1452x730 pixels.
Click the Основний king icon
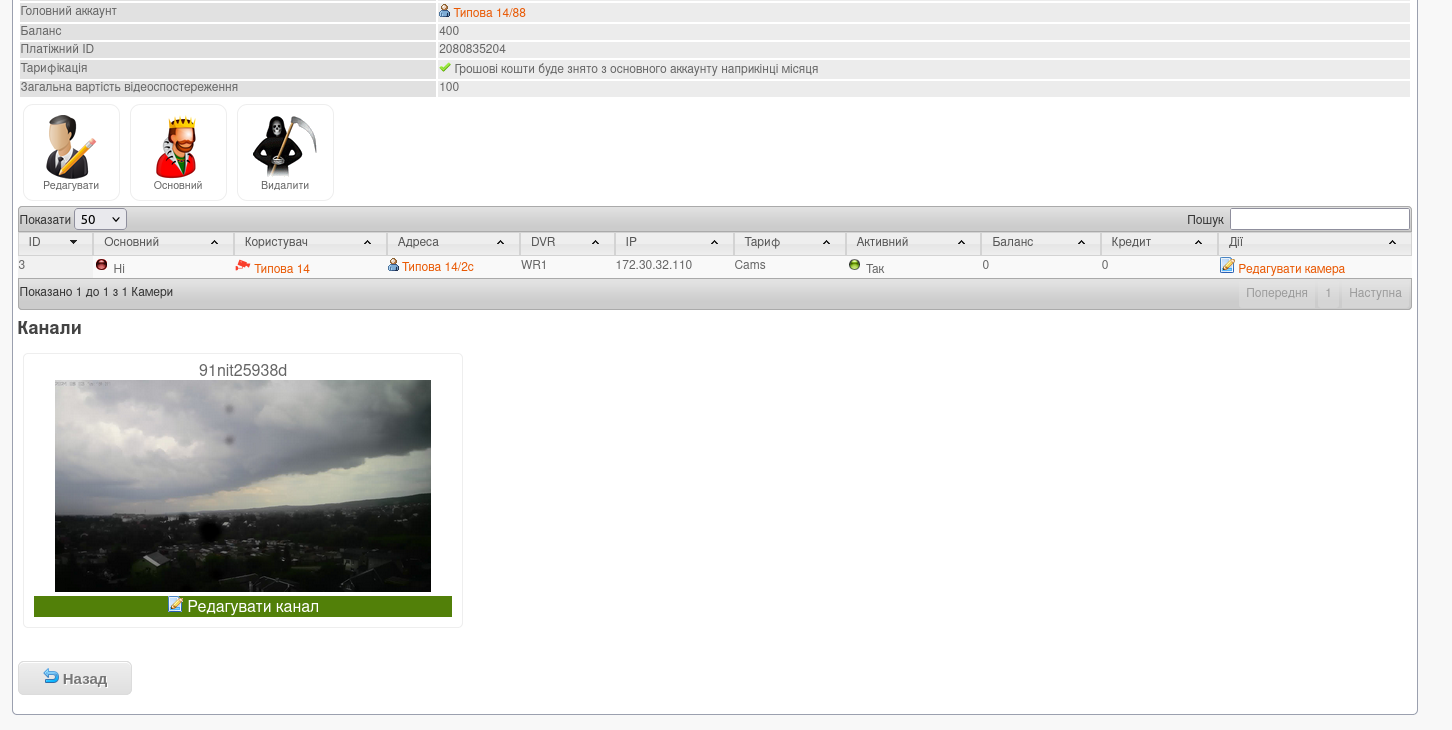click(178, 147)
